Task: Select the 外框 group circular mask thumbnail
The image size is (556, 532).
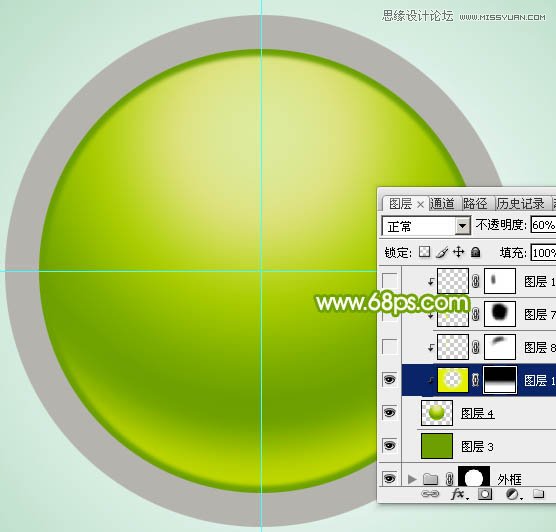Action: click(474, 476)
